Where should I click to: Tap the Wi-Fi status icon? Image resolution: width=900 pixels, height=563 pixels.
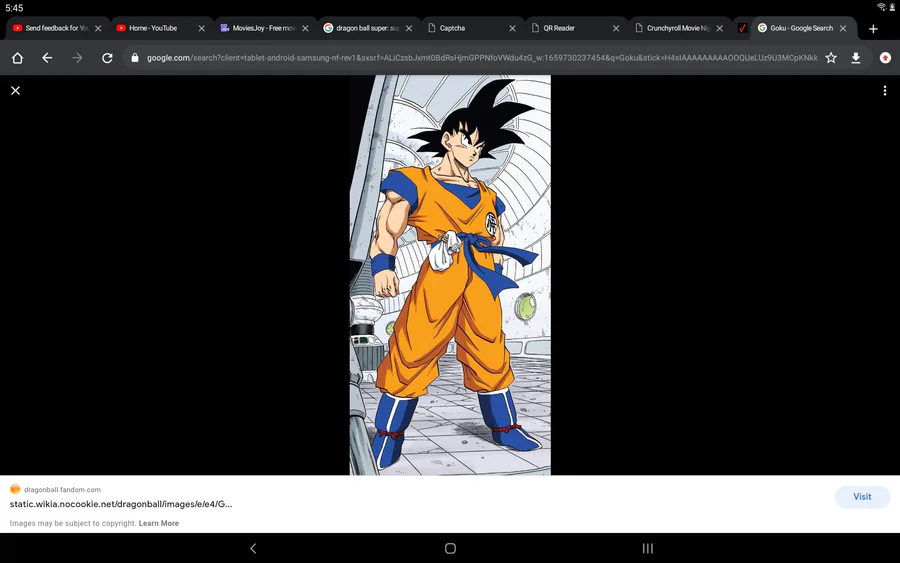[x=882, y=7]
